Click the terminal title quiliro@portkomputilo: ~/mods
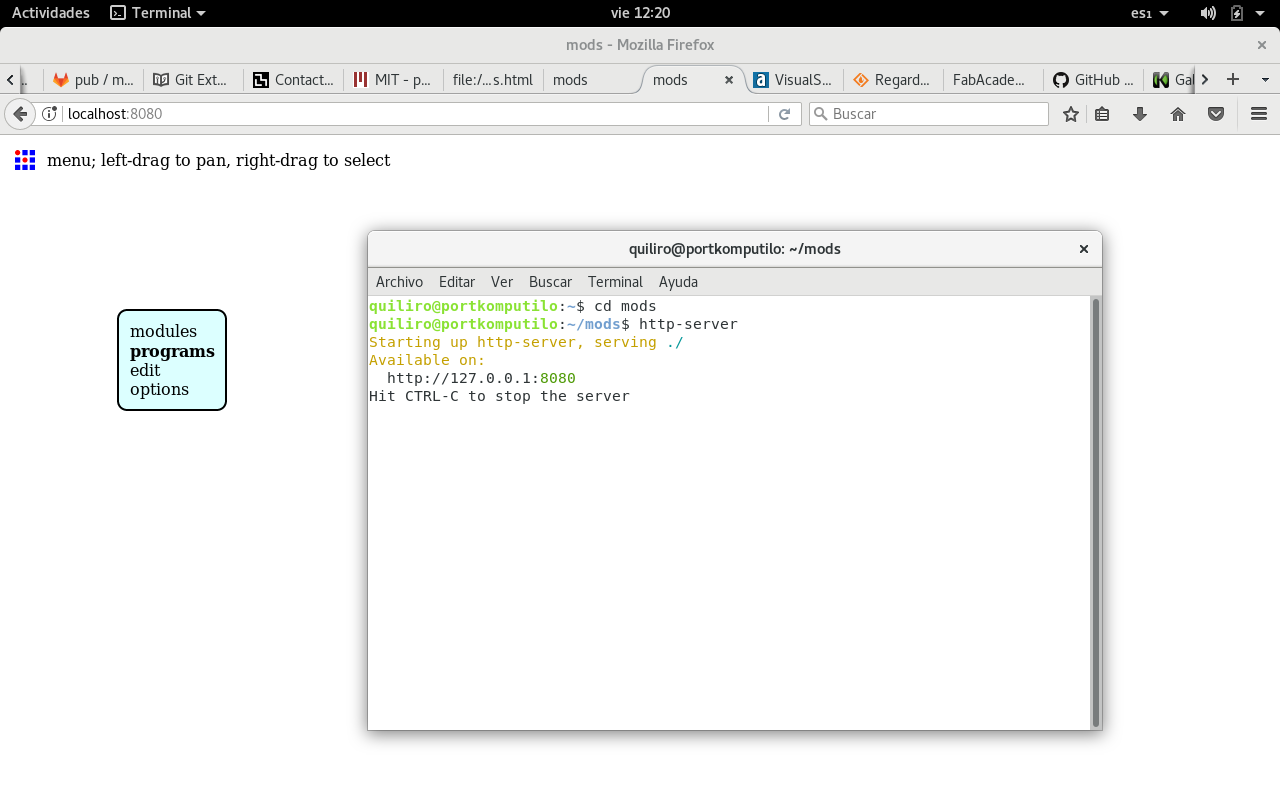The height and width of the screenshot is (800, 1280). click(x=735, y=249)
